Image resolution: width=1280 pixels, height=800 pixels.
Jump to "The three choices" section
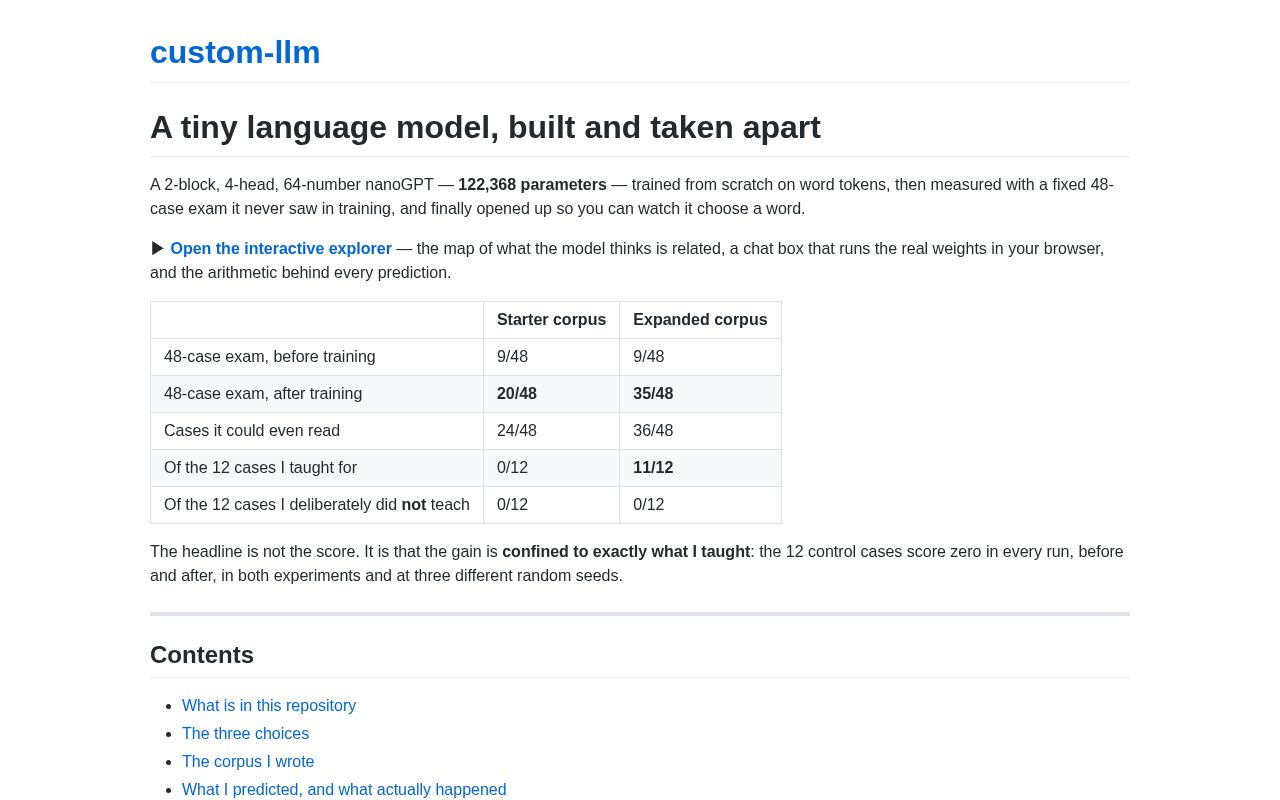coord(245,733)
